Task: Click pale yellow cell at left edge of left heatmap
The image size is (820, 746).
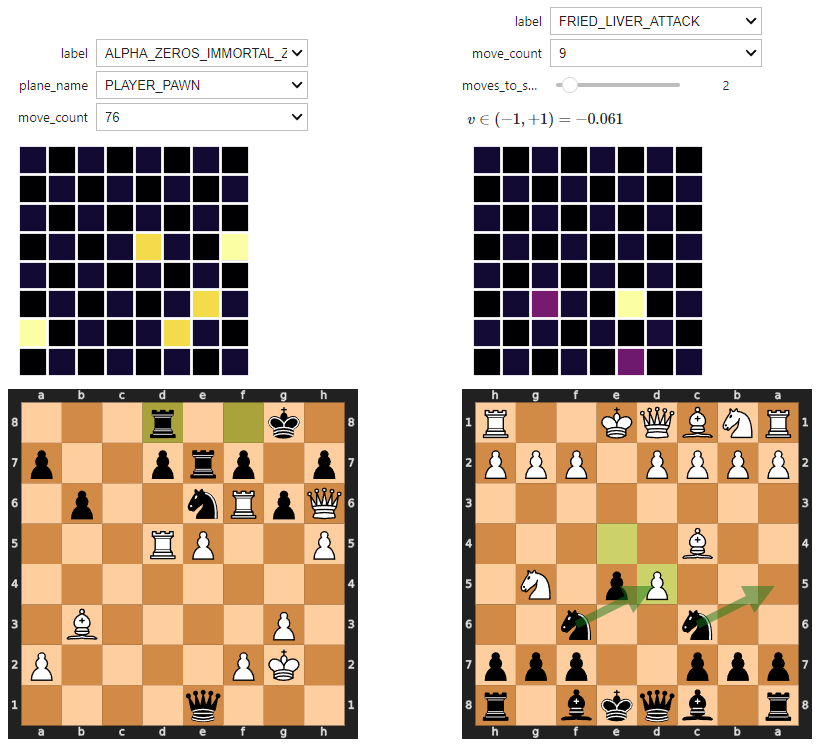Action: 33,333
